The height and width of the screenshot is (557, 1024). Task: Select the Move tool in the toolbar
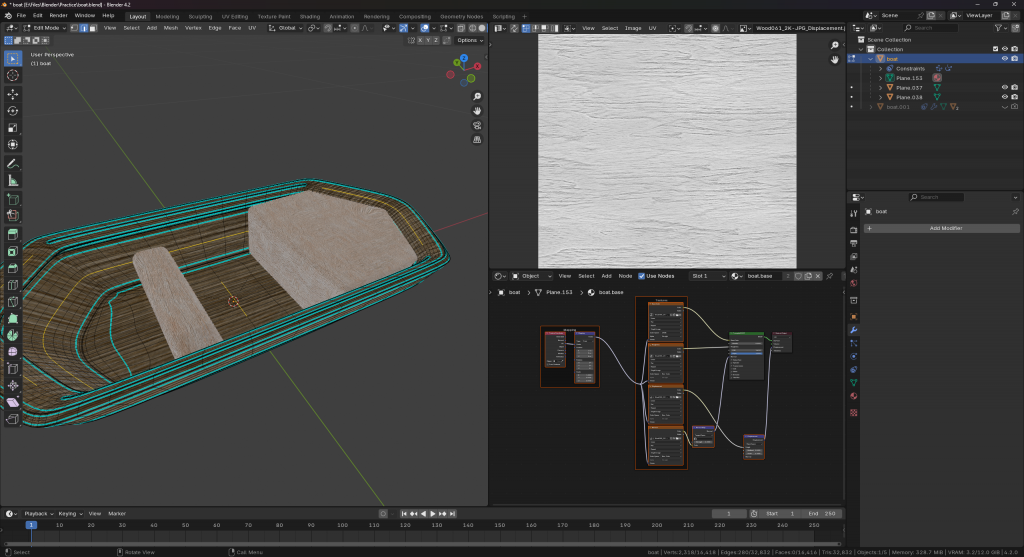(13, 93)
